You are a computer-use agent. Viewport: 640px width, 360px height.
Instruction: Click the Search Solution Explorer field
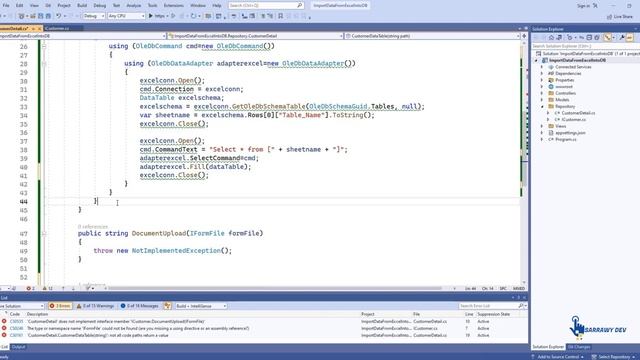click(x=585, y=46)
